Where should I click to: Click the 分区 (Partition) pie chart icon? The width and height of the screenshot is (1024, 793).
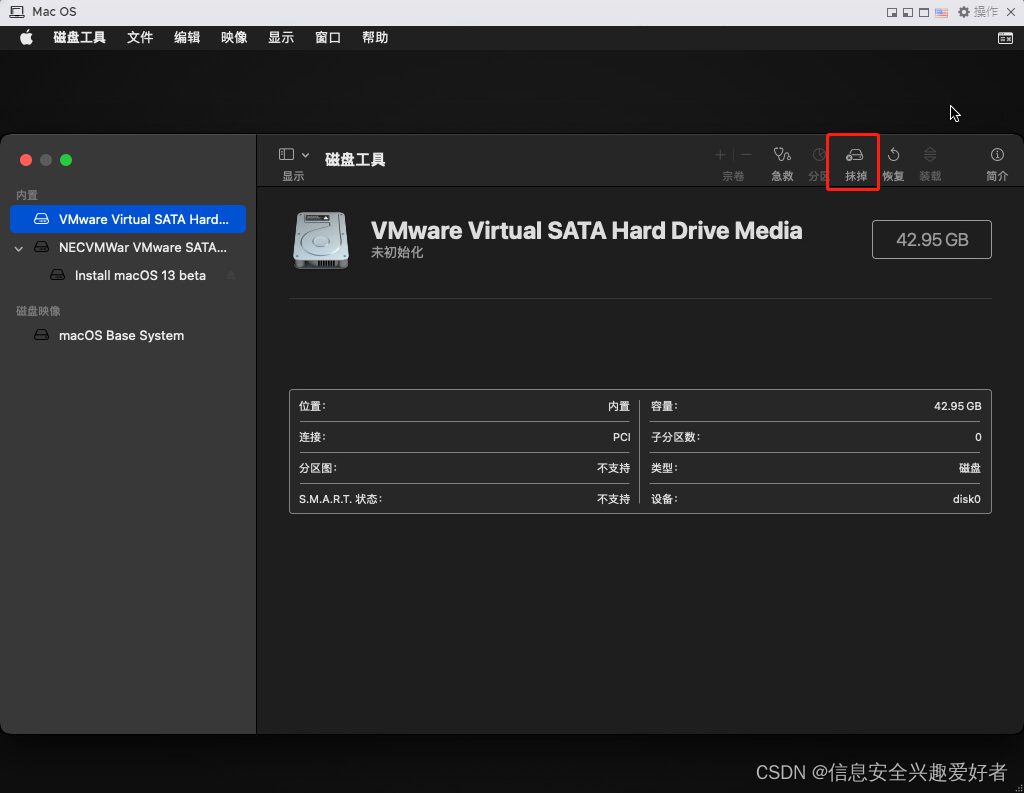point(818,155)
